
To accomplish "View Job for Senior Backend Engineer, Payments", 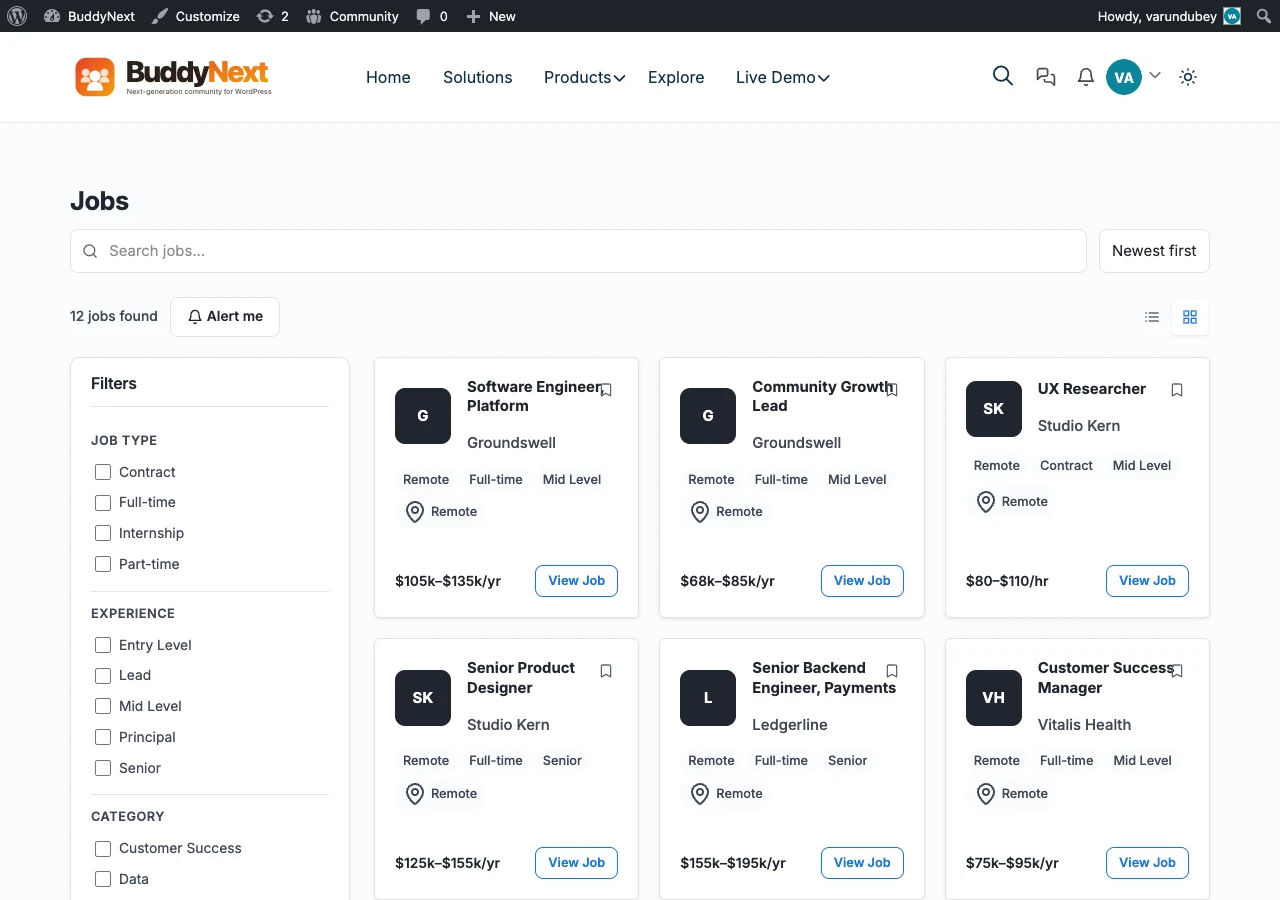I will click(862, 863).
